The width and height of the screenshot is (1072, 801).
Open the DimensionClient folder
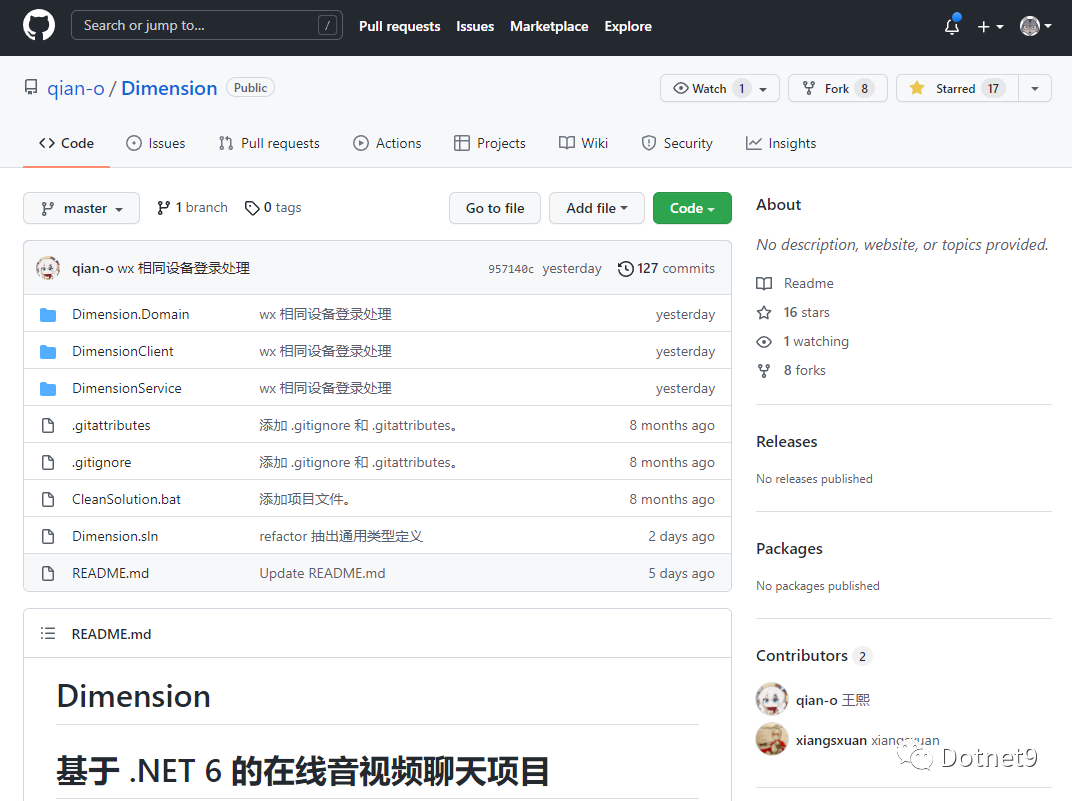point(123,351)
